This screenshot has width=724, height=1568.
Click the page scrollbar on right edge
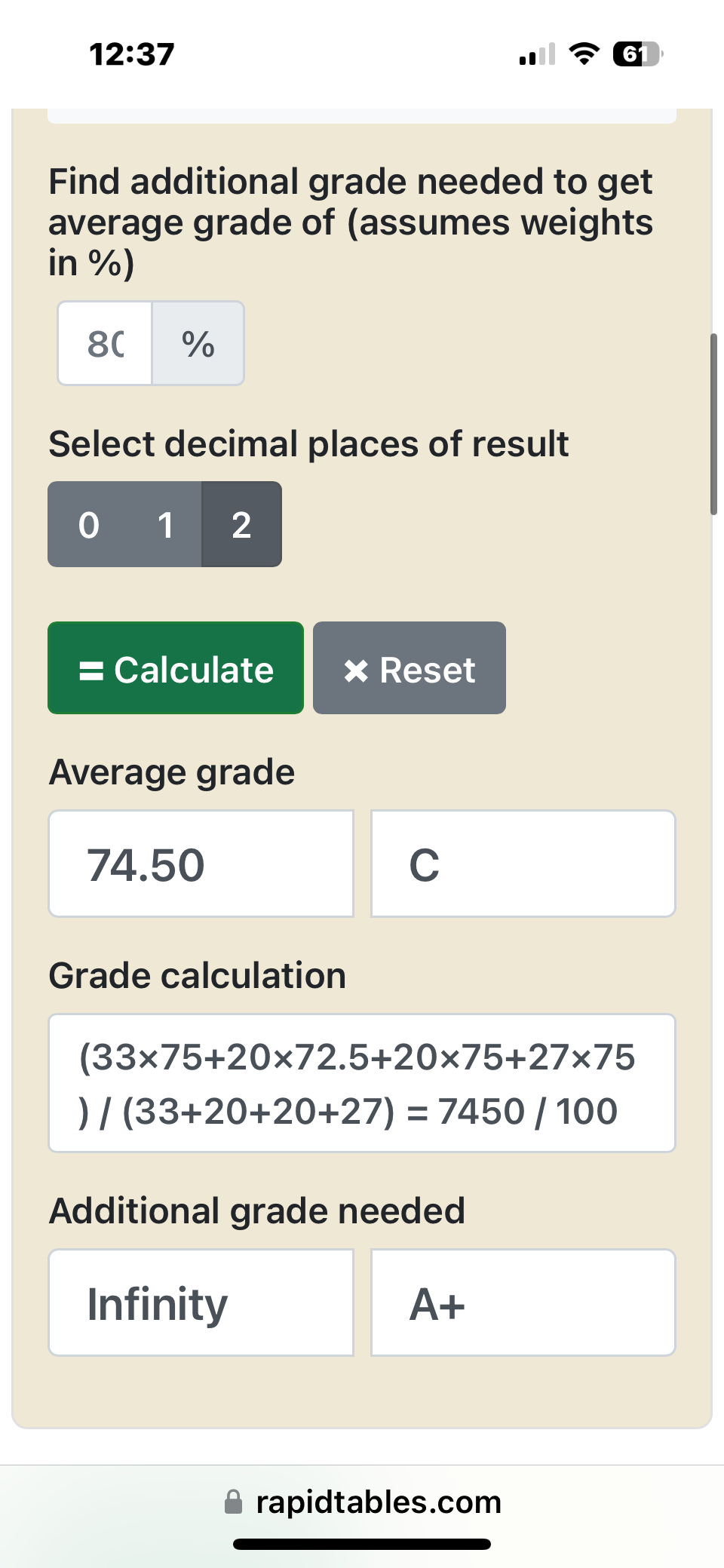pos(713,424)
